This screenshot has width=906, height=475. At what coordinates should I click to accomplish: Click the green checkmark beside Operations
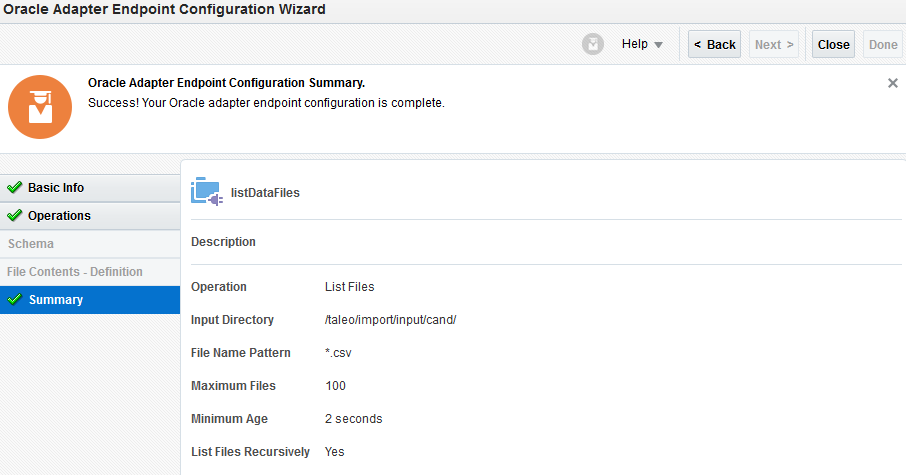[14, 216]
